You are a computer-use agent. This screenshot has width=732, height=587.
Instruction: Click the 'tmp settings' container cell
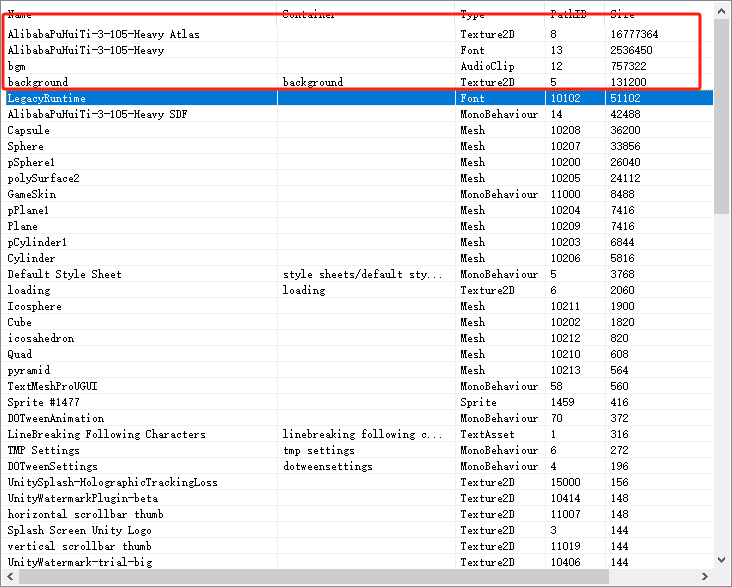319,450
